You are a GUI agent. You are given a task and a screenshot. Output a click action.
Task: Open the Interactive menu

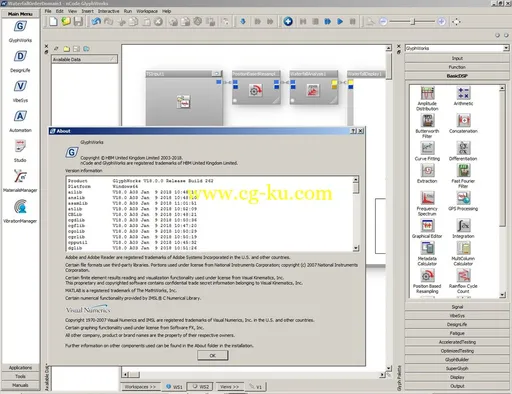click(109, 11)
